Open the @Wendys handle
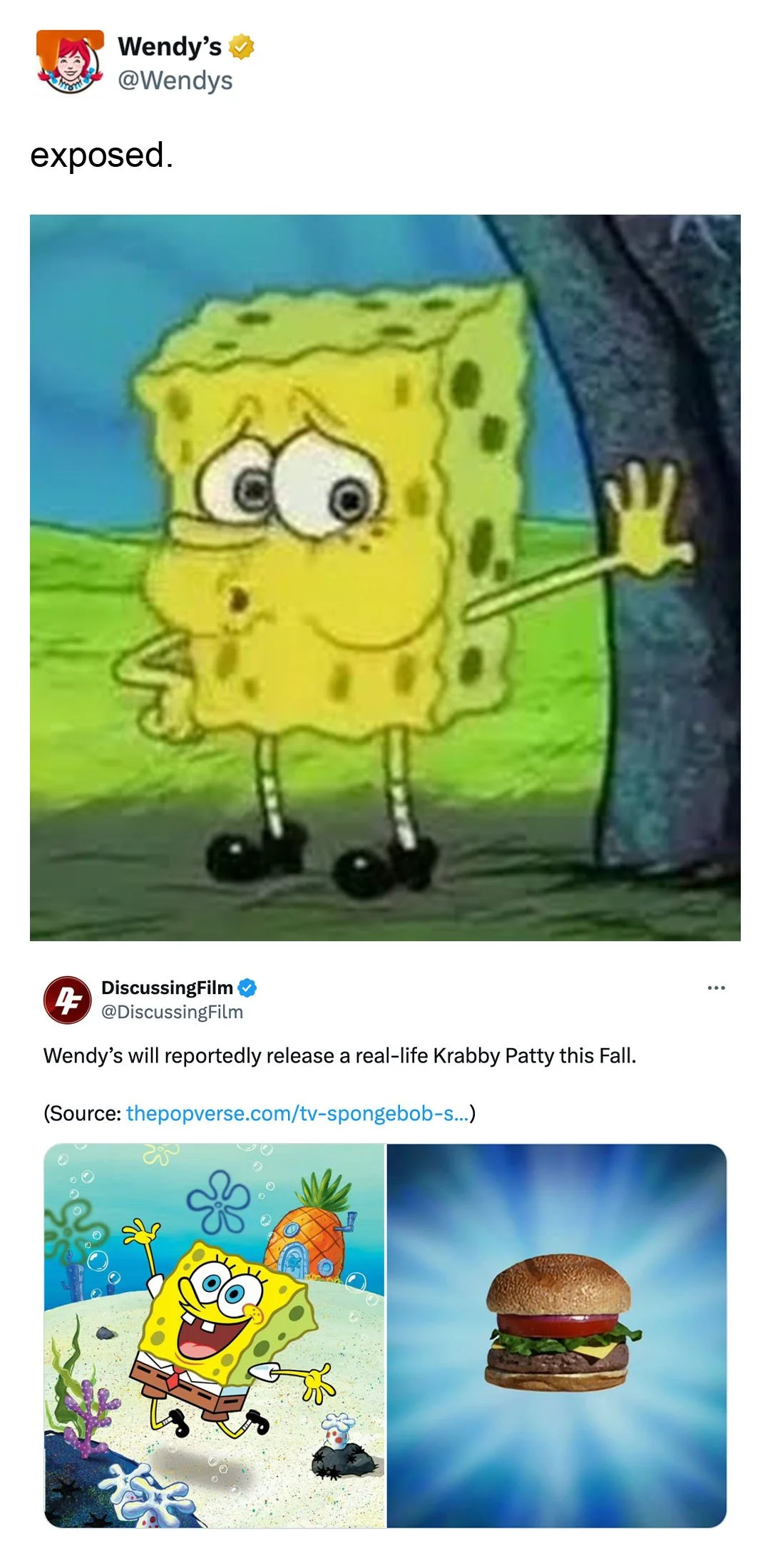Image resolution: width=770 pixels, height=1568 pixels. coord(175,80)
